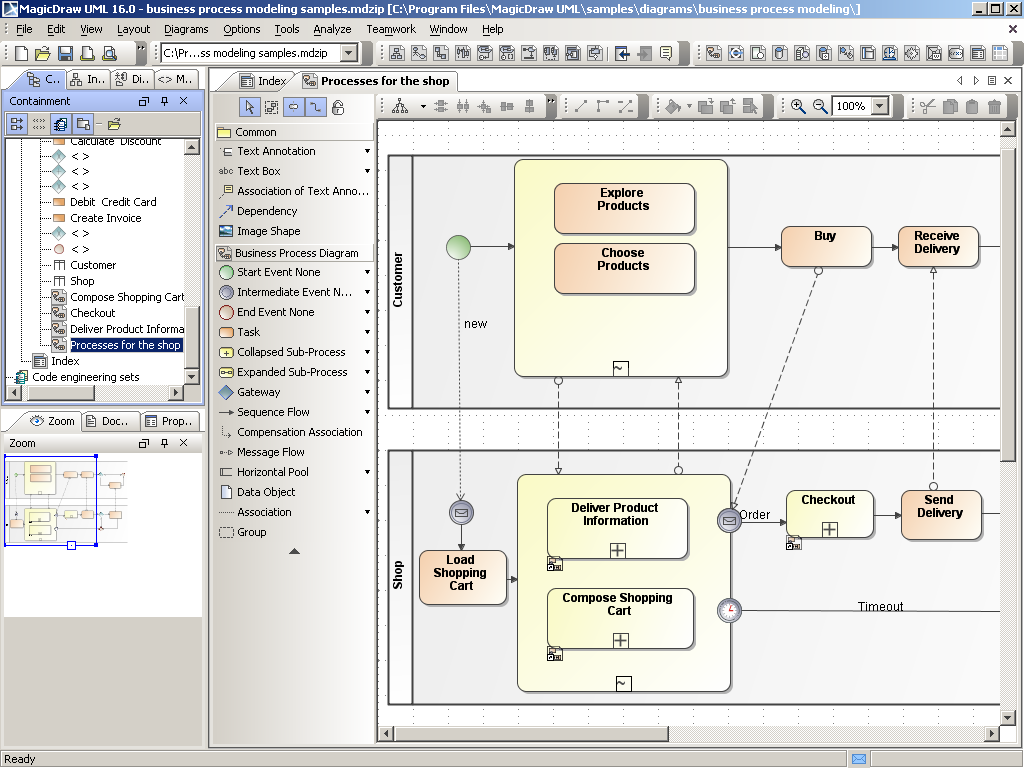Click the diagram layout tree icon

(400, 106)
